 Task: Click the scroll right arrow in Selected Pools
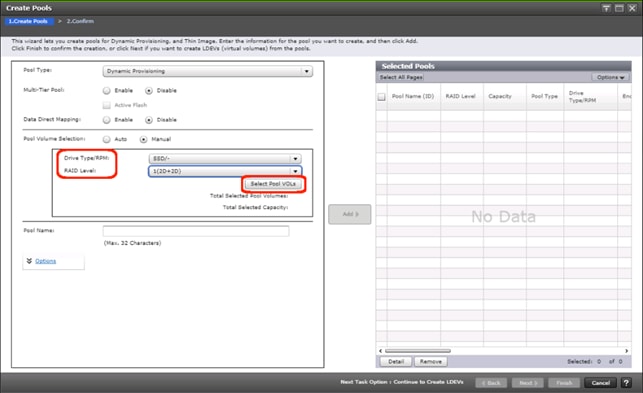coord(626,351)
